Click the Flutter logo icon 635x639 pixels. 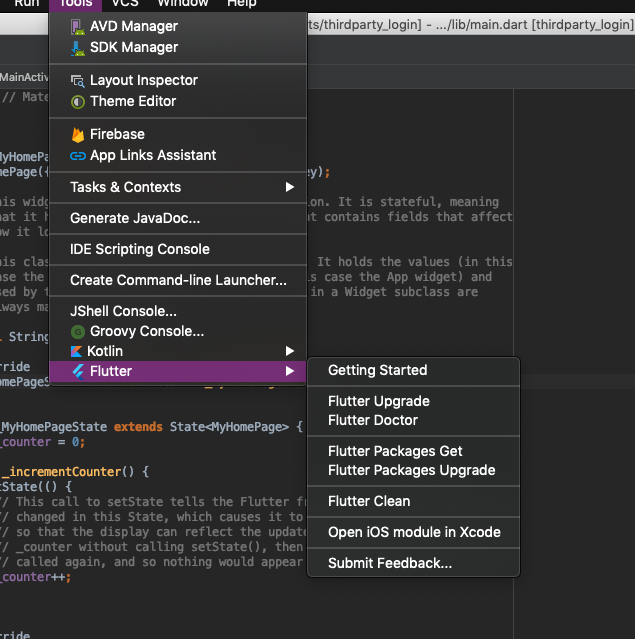click(77, 371)
